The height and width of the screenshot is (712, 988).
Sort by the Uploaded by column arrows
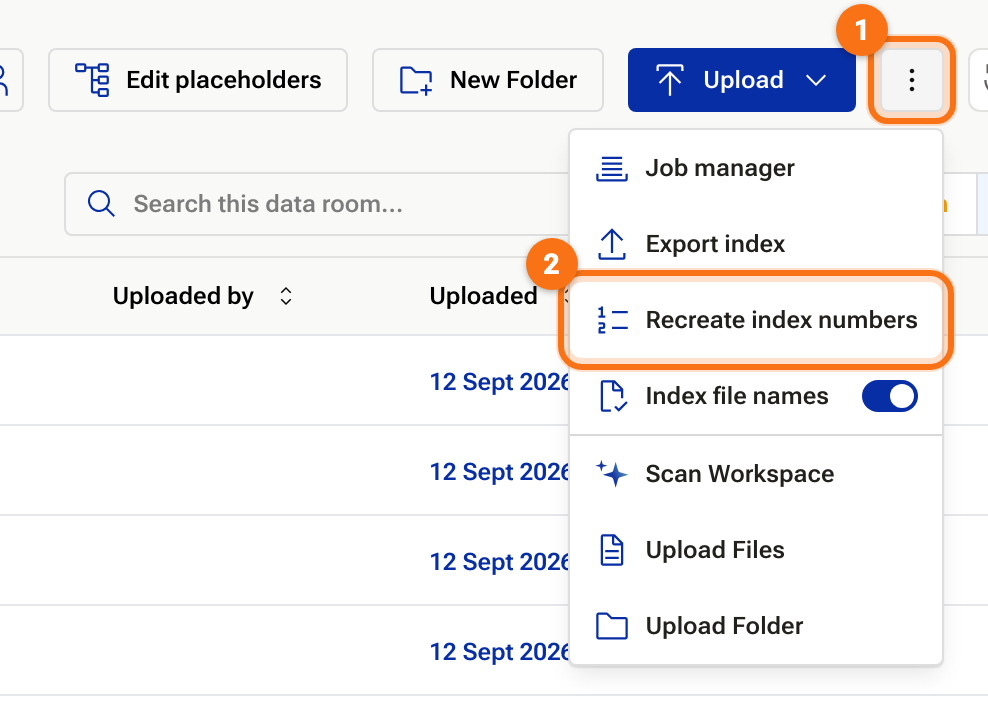tap(285, 296)
